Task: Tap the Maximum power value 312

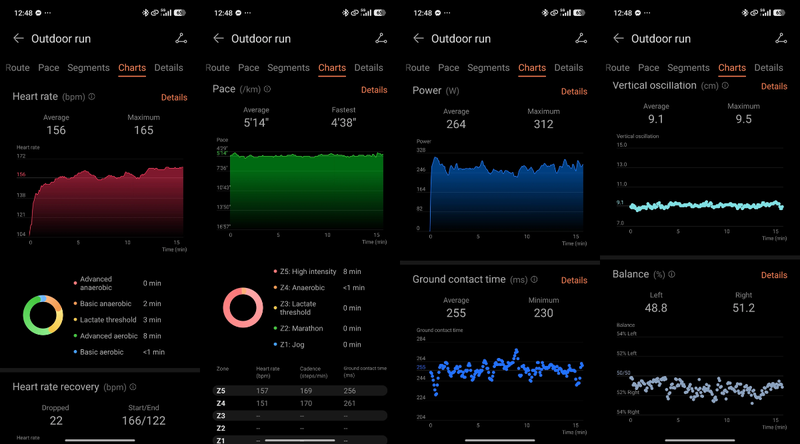Action: point(543,124)
